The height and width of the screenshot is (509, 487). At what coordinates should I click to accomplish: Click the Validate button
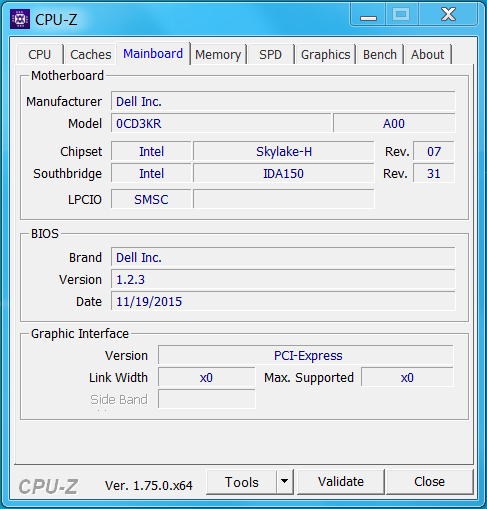(341, 482)
